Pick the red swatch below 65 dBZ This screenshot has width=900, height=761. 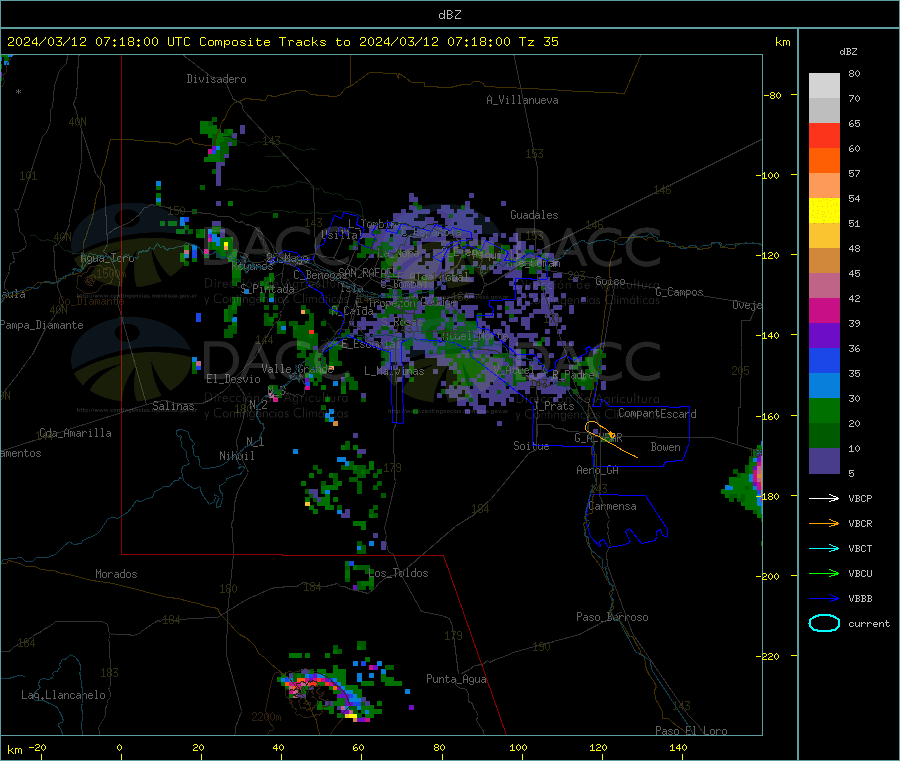point(824,136)
